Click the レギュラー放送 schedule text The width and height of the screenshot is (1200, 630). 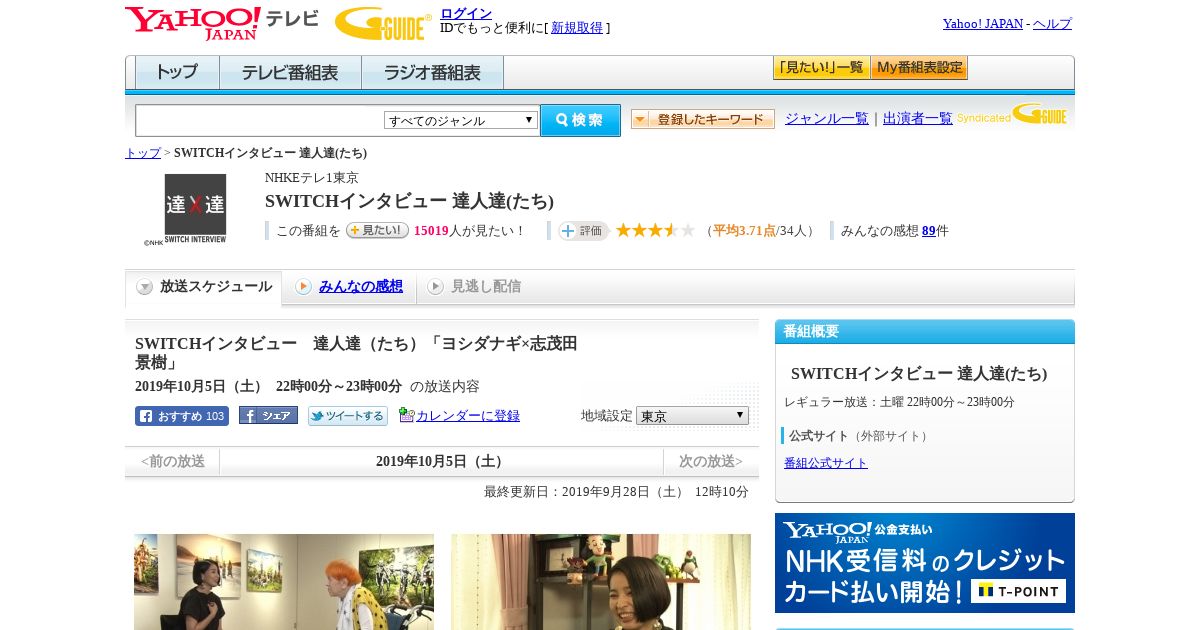[899, 402]
